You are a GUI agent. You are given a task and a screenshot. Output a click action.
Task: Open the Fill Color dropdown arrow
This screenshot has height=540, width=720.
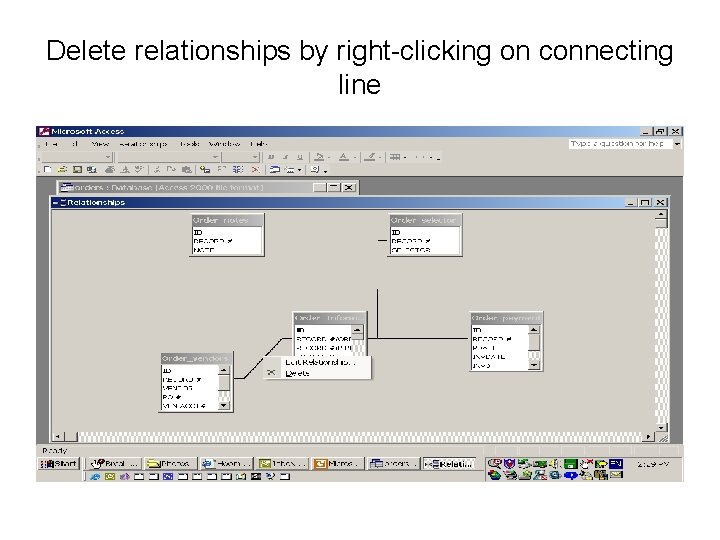(x=329, y=158)
